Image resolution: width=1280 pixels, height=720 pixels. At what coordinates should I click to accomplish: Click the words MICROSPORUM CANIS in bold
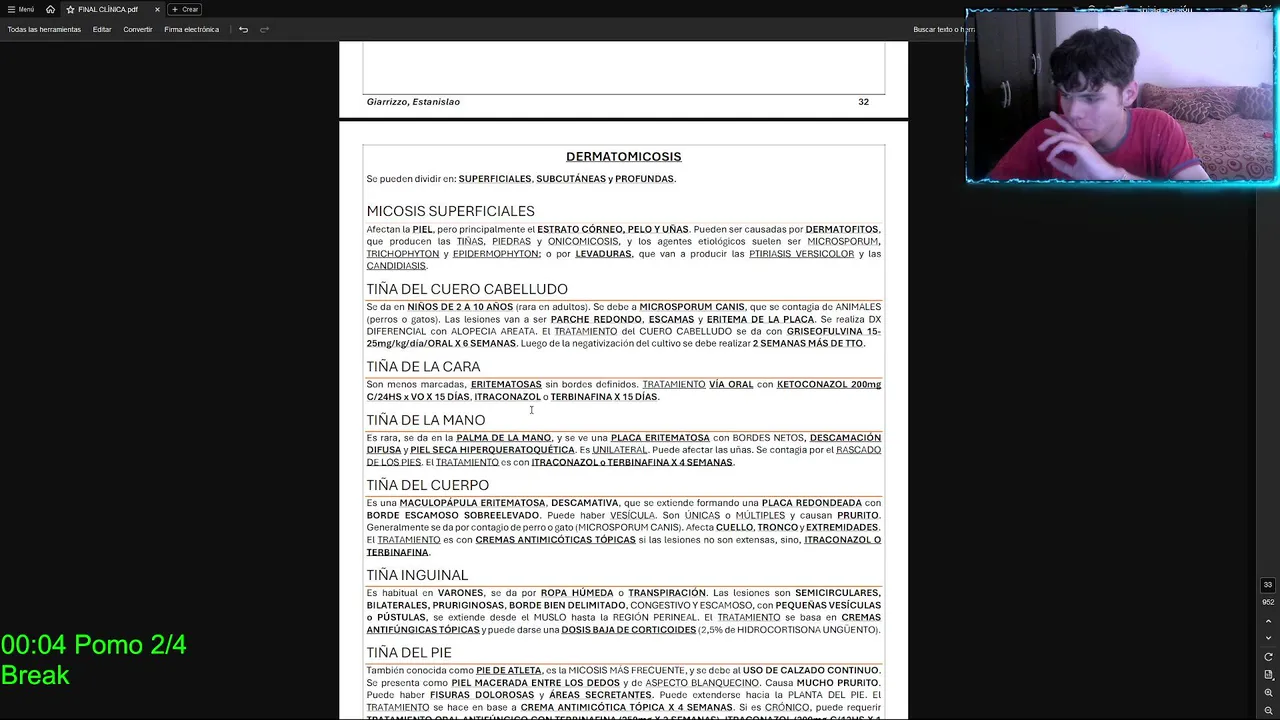(692, 307)
